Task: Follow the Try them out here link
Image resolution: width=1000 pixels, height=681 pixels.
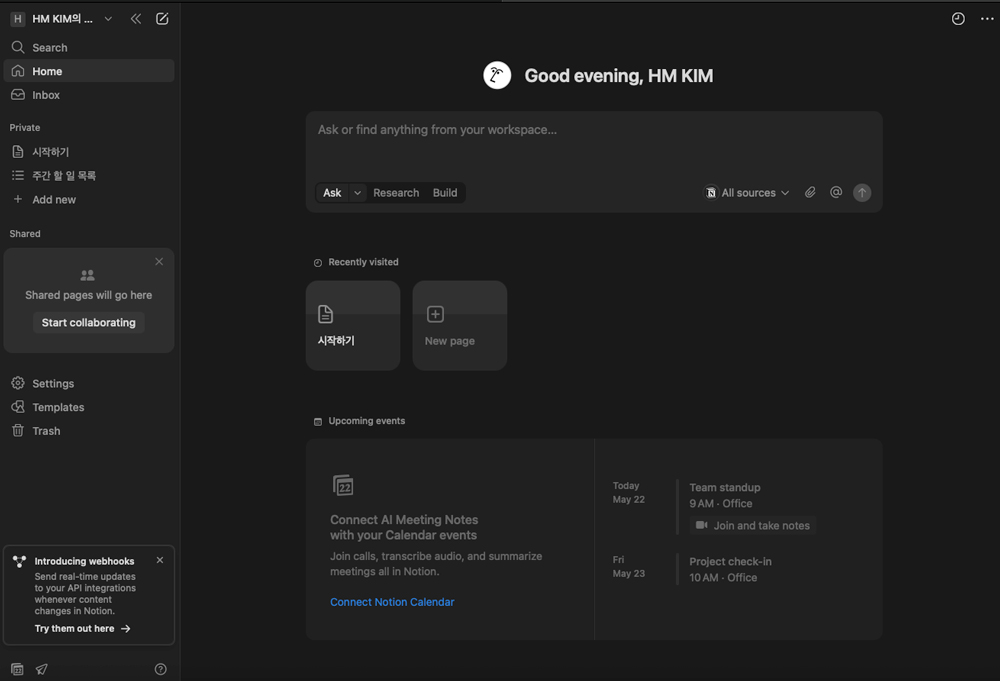Action: 82,629
